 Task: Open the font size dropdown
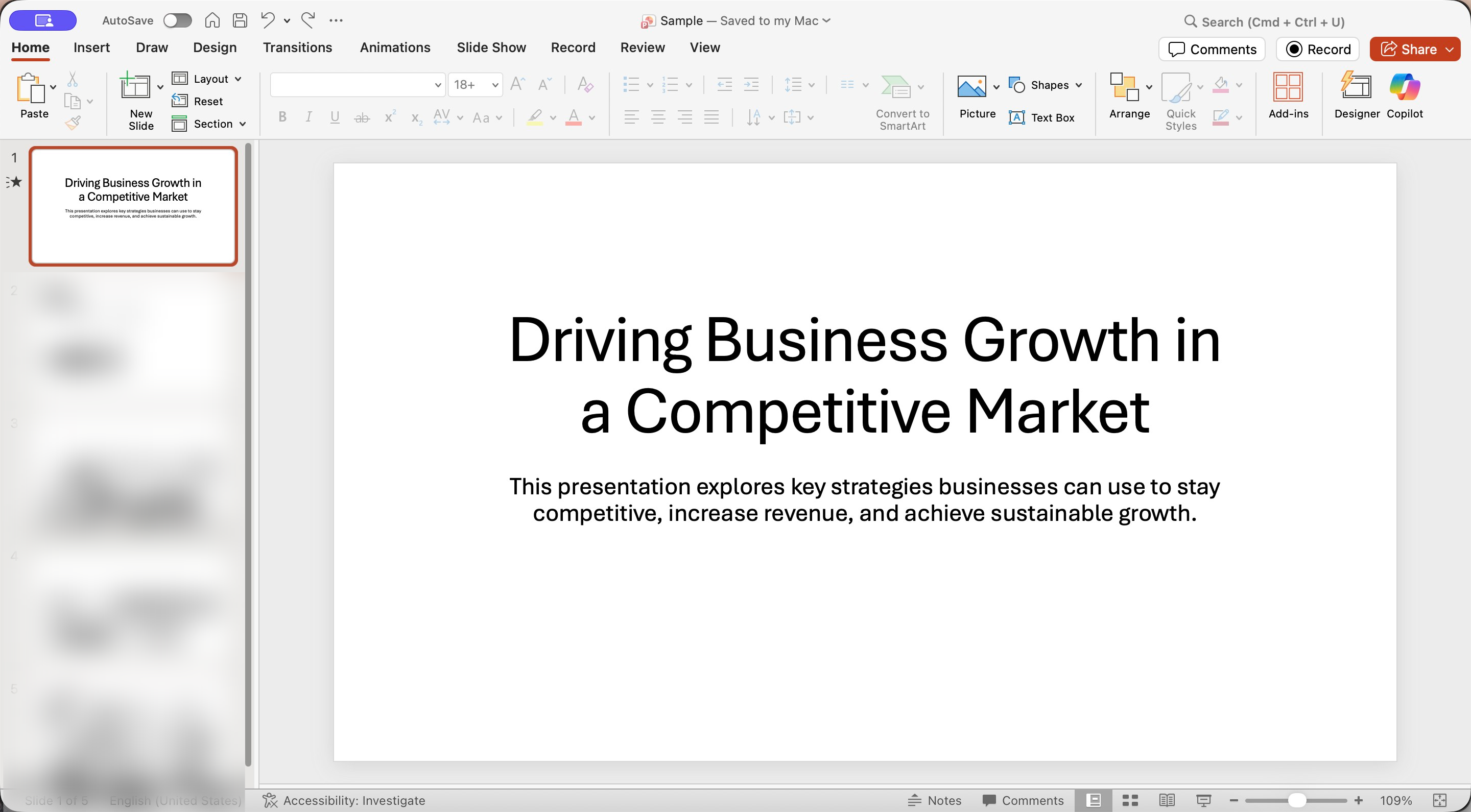(x=494, y=85)
